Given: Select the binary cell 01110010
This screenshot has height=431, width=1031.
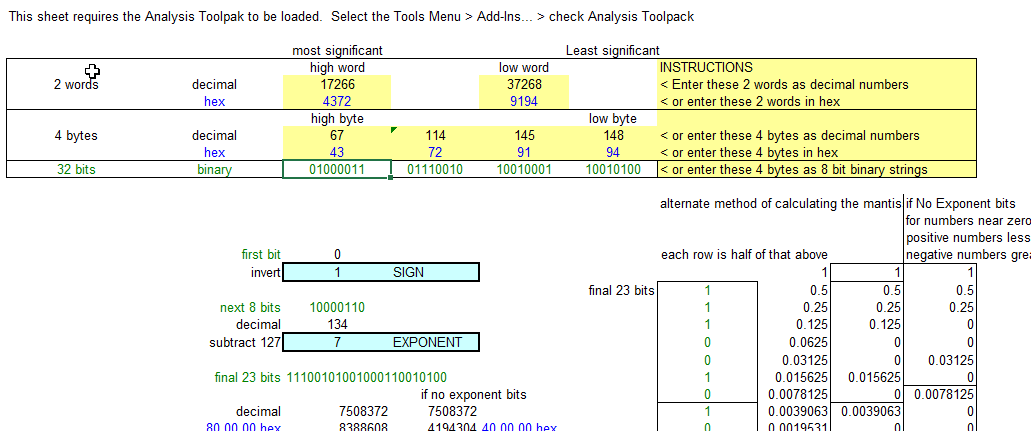Looking at the screenshot, I should click(435, 170).
